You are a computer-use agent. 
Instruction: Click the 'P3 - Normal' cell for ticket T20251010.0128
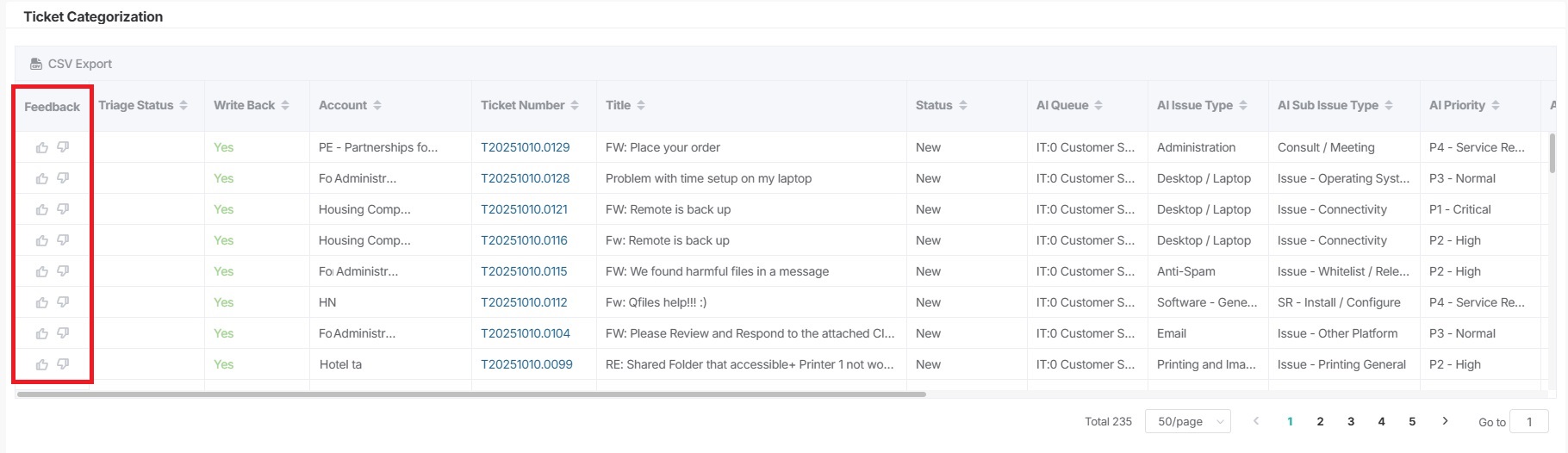click(1462, 178)
